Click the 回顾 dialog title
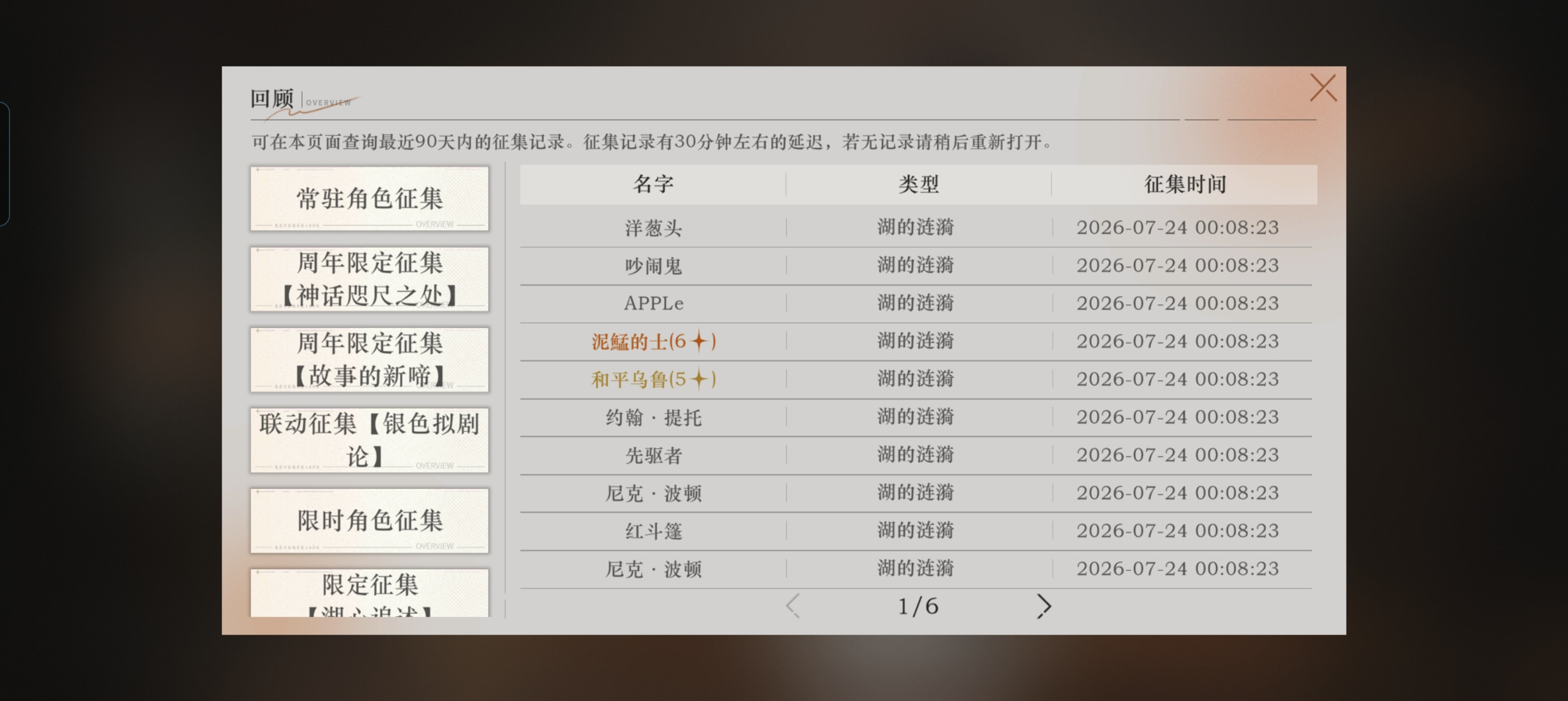 [x=272, y=98]
